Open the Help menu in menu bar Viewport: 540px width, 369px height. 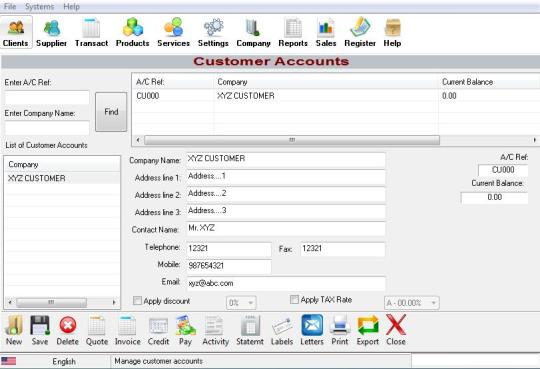(71, 7)
